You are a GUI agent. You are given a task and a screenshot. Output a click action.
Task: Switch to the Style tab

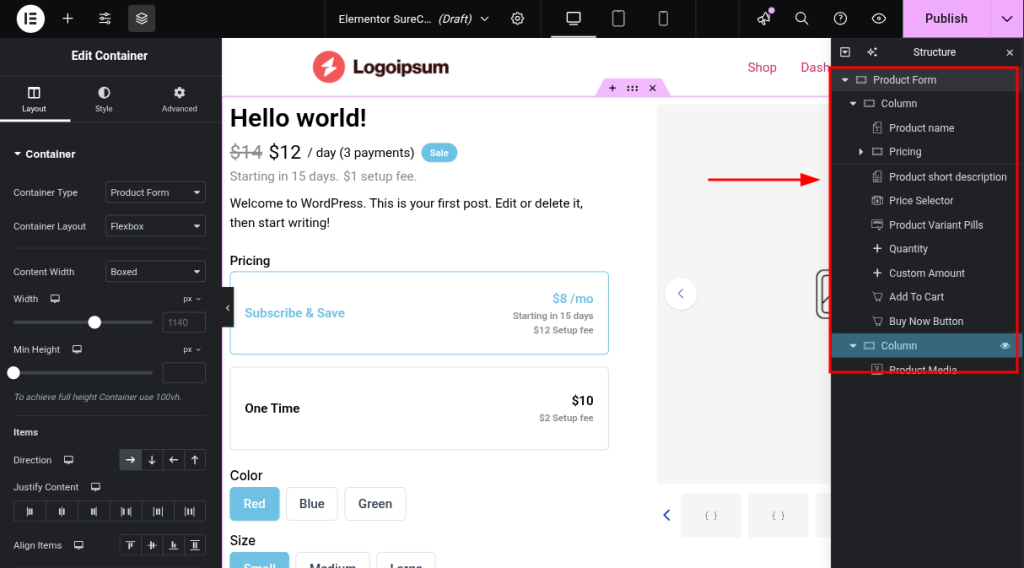104,99
